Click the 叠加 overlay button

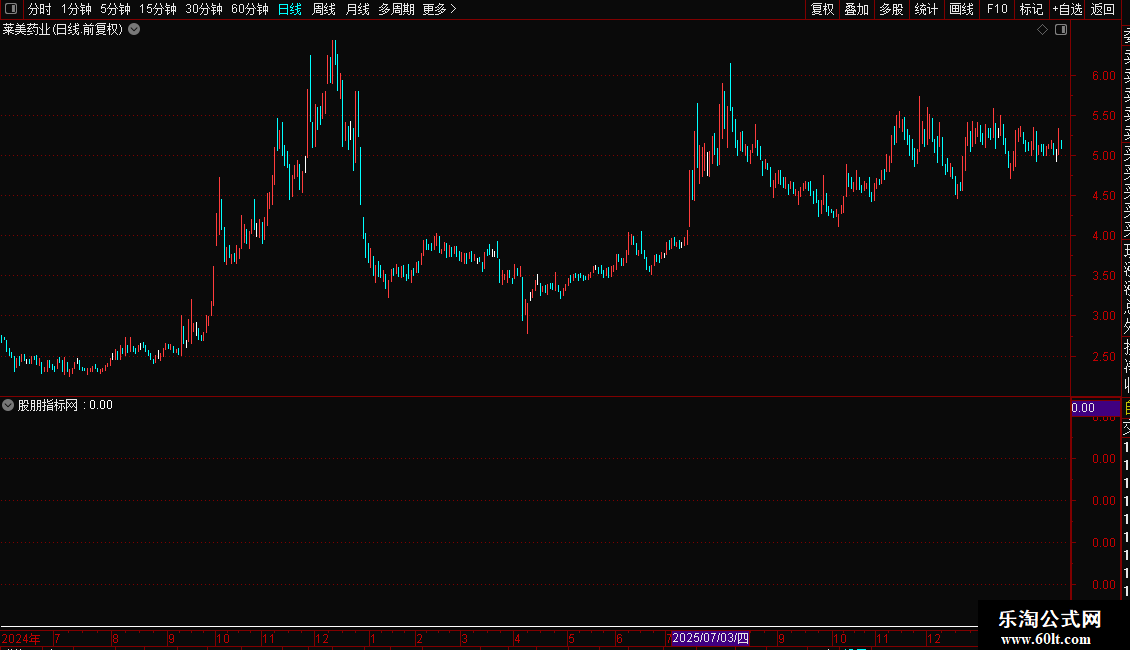pos(857,9)
